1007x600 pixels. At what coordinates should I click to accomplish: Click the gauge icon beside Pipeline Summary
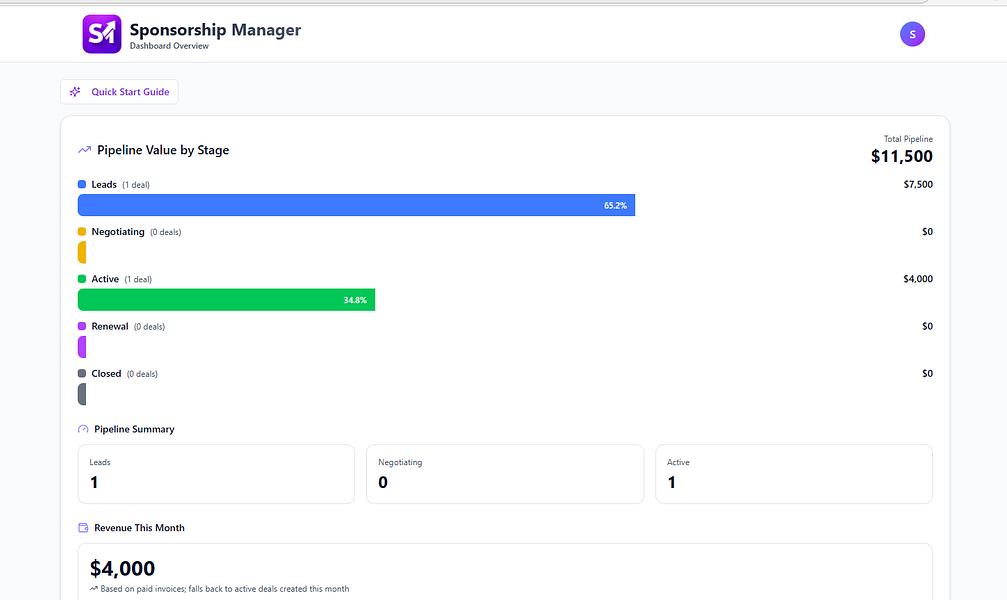pos(83,429)
